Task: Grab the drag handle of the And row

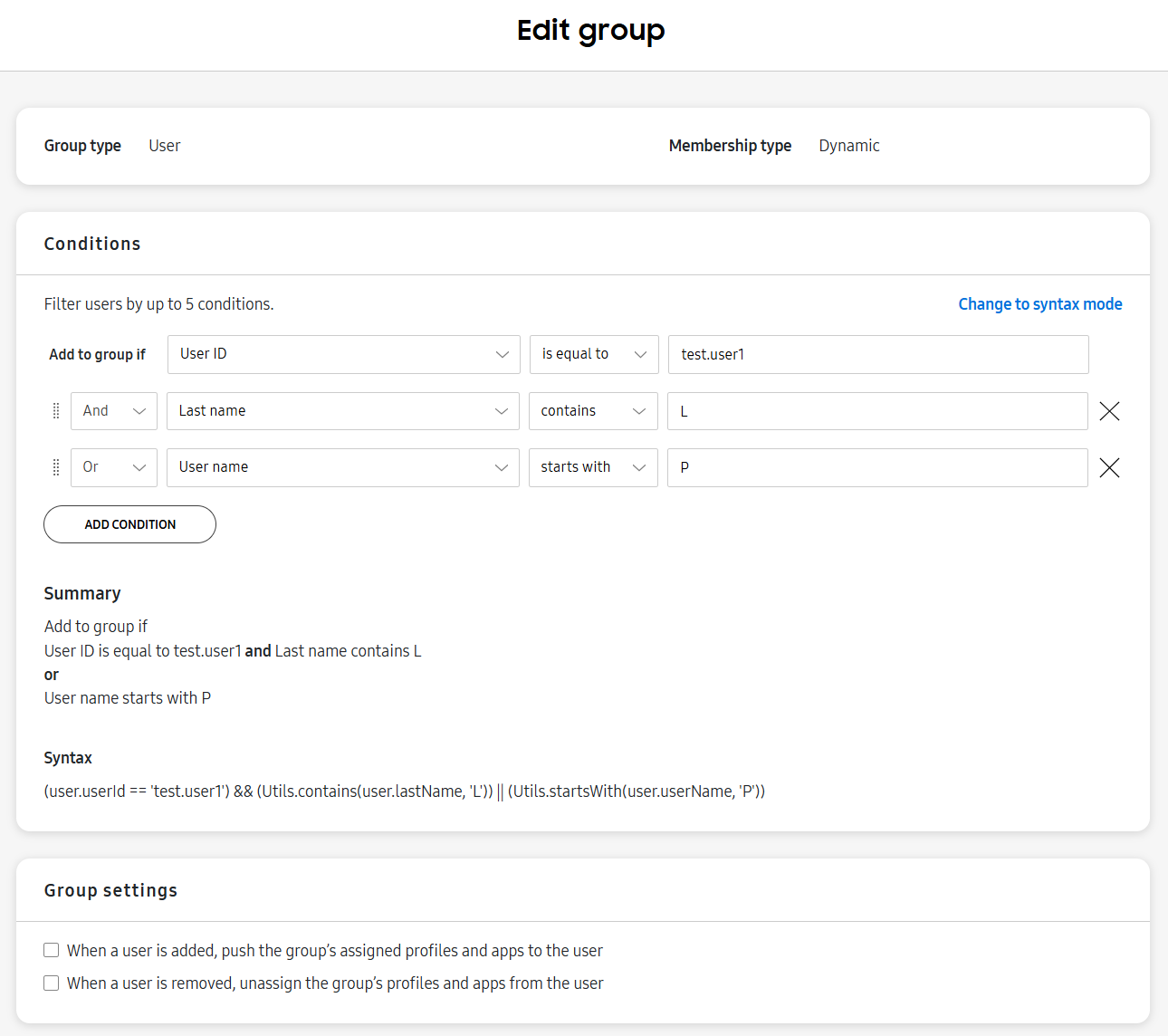Action: pyautogui.click(x=56, y=411)
